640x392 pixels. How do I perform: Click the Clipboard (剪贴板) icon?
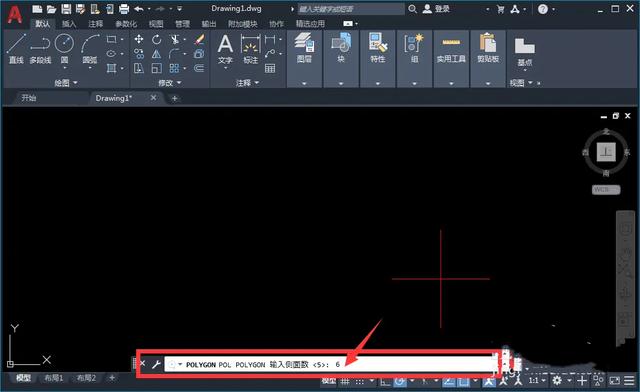pyautogui.click(x=488, y=48)
